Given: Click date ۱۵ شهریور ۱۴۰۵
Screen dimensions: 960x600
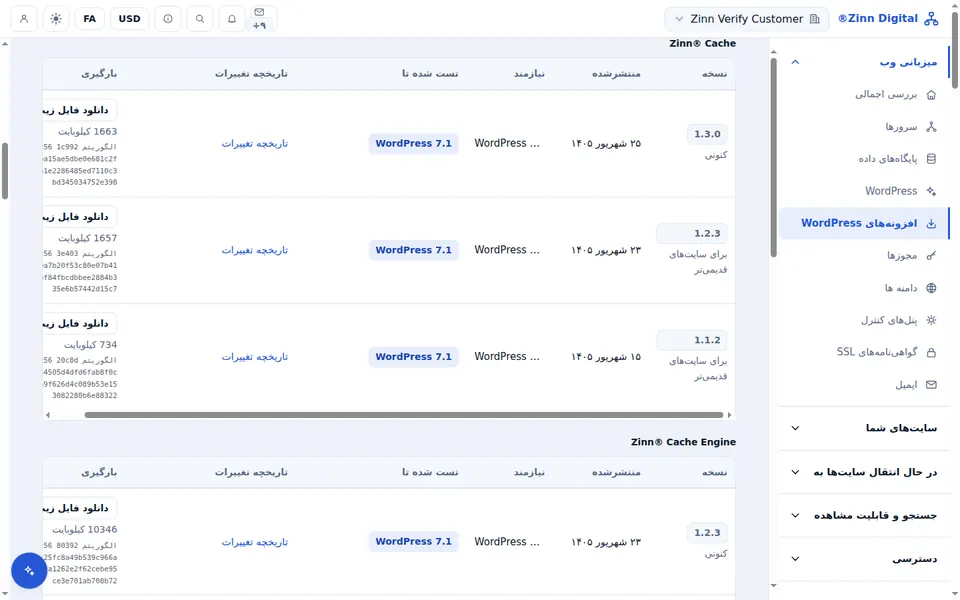Looking at the screenshot, I should coord(606,357).
